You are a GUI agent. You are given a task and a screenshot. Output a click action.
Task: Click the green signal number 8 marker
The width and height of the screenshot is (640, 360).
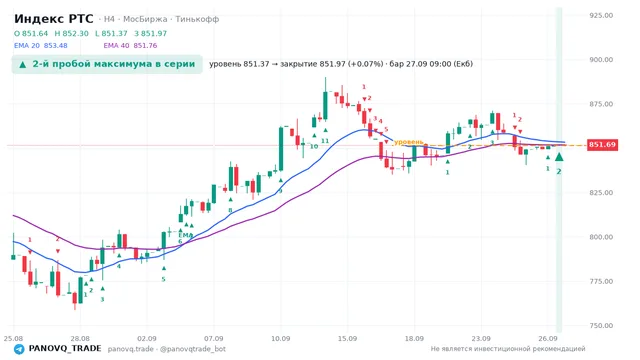pyautogui.click(x=230, y=210)
